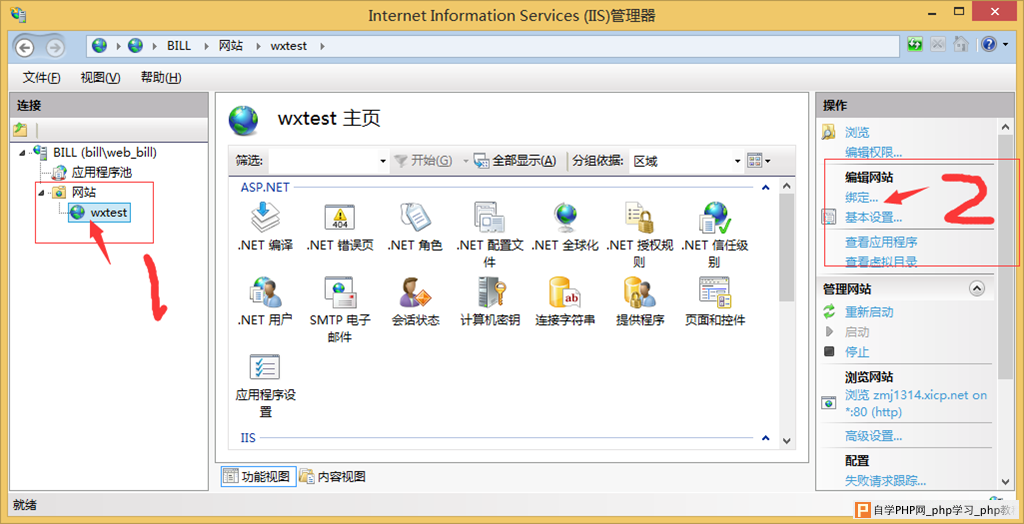Viewport: 1024px width, 524px height.
Task: Open the 帮助(H) menu
Action: pos(161,78)
